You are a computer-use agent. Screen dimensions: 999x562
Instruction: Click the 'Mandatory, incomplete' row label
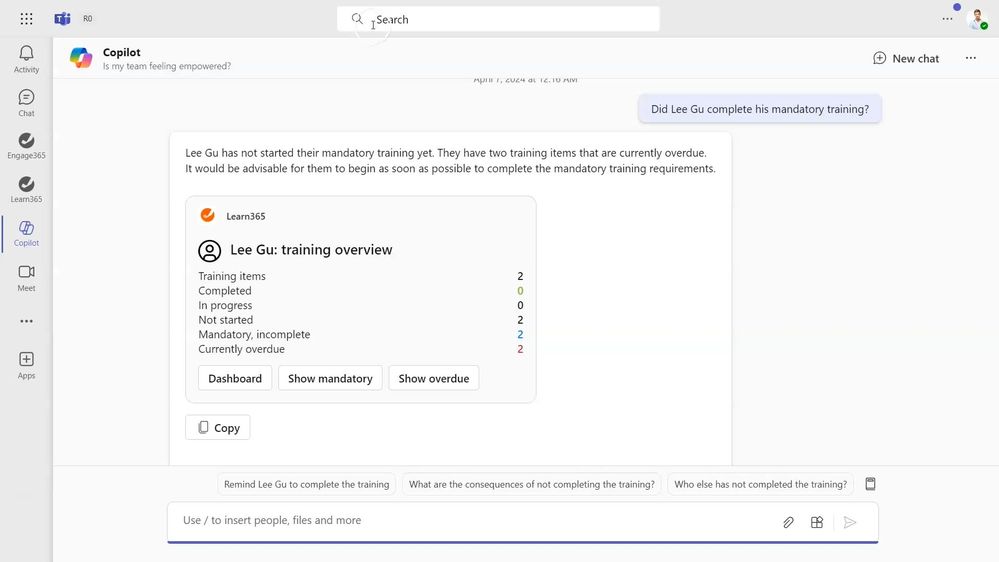(254, 335)
